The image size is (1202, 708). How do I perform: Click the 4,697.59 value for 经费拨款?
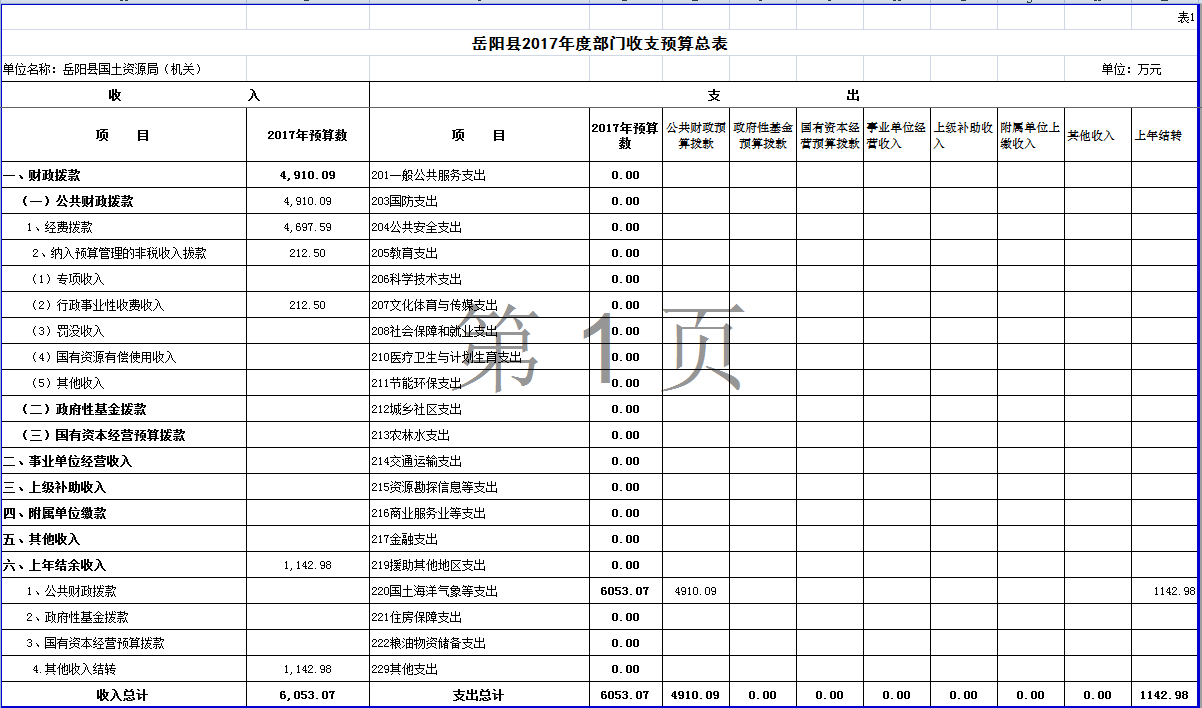point(307,227)
